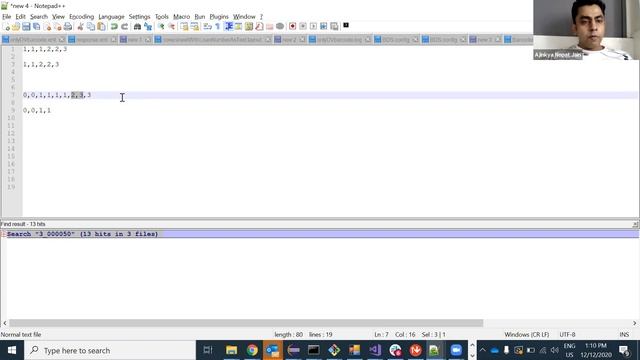The width and height of the screenshot is (640, 360).
Task: Click the horizontal scrollbar in Find results
Action: [x=246, y=323]
